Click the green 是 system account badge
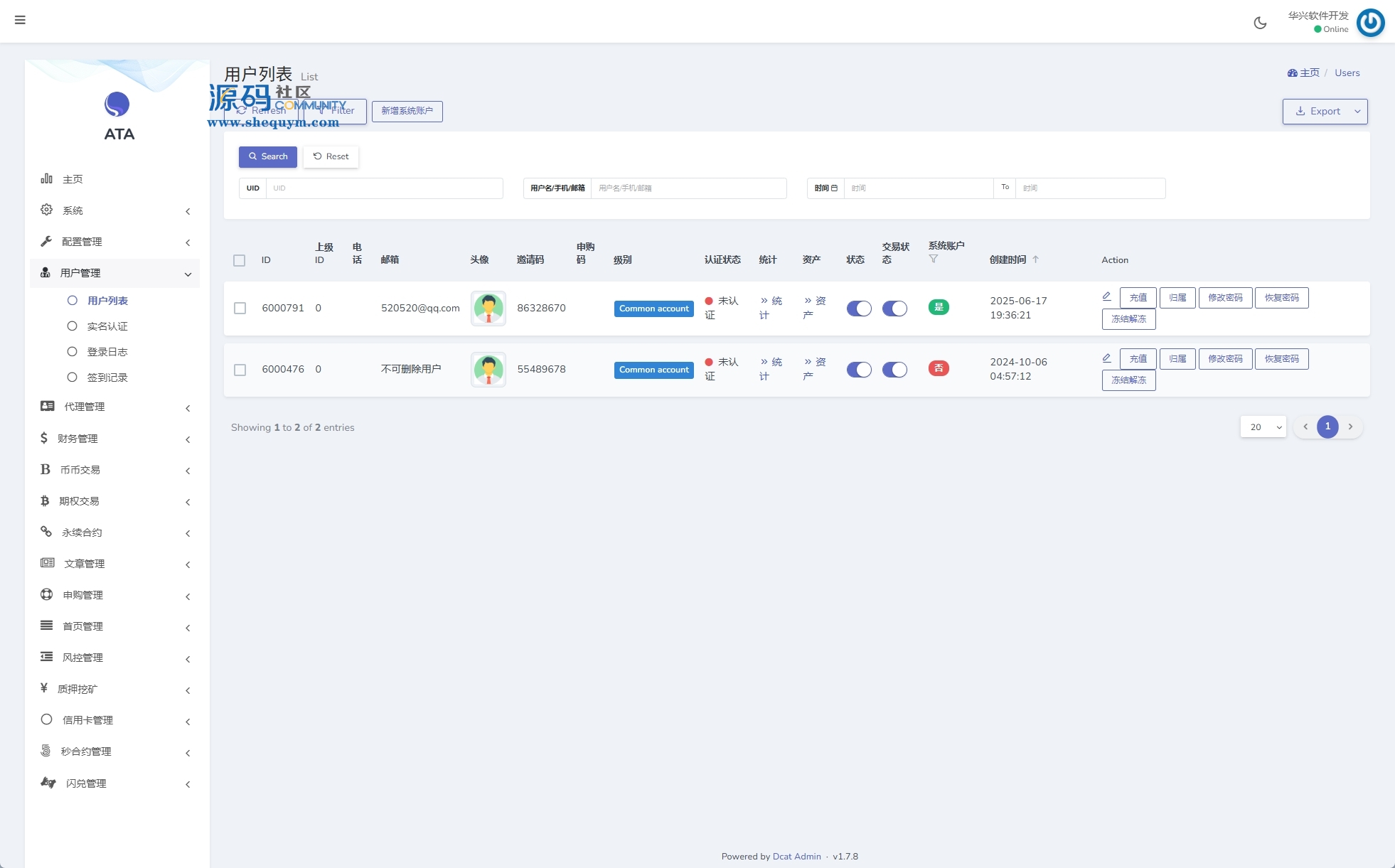The height and width of the screenshot is (868, 1395). 939,307
